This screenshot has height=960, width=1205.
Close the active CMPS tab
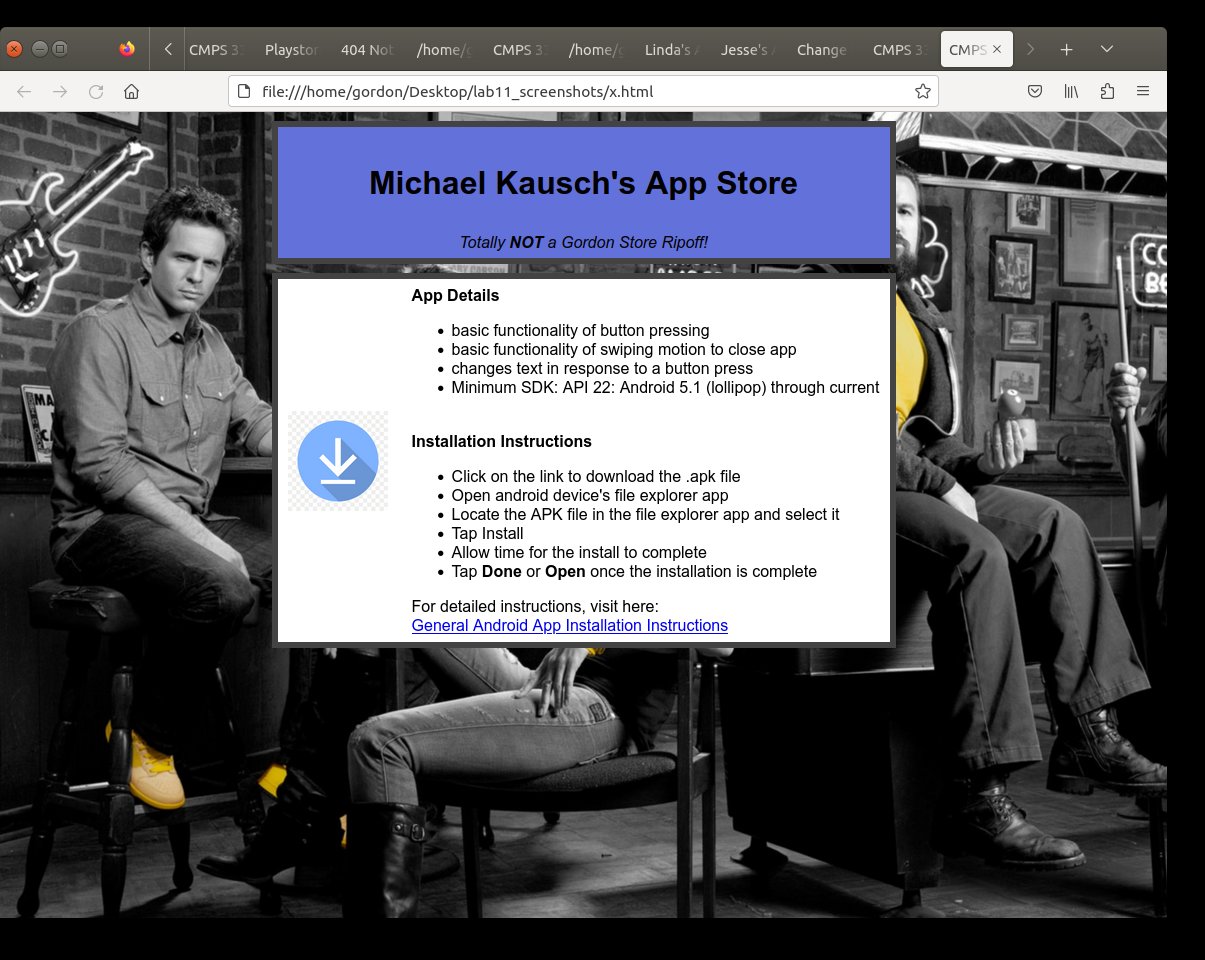click(x=996, y=49)
